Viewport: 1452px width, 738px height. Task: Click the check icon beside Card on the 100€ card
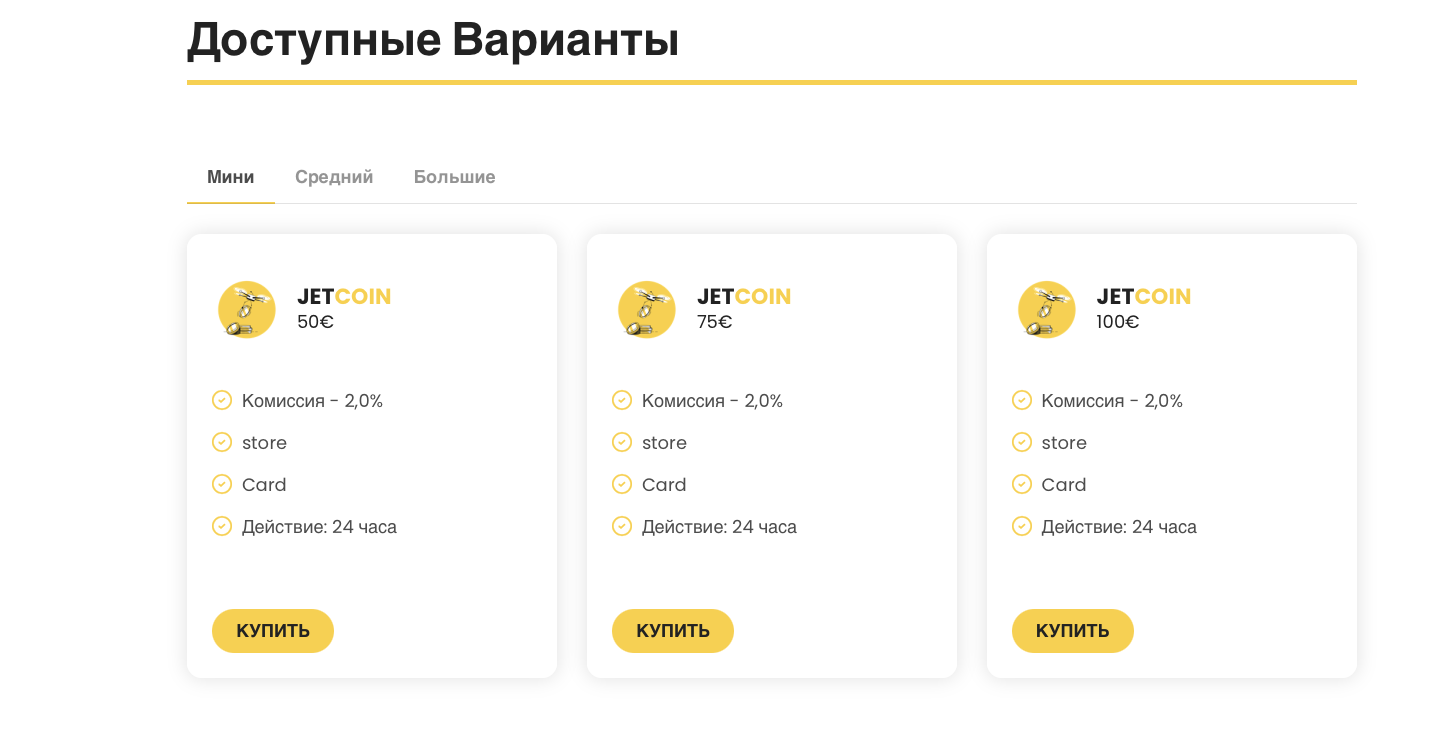point(1022,484)
